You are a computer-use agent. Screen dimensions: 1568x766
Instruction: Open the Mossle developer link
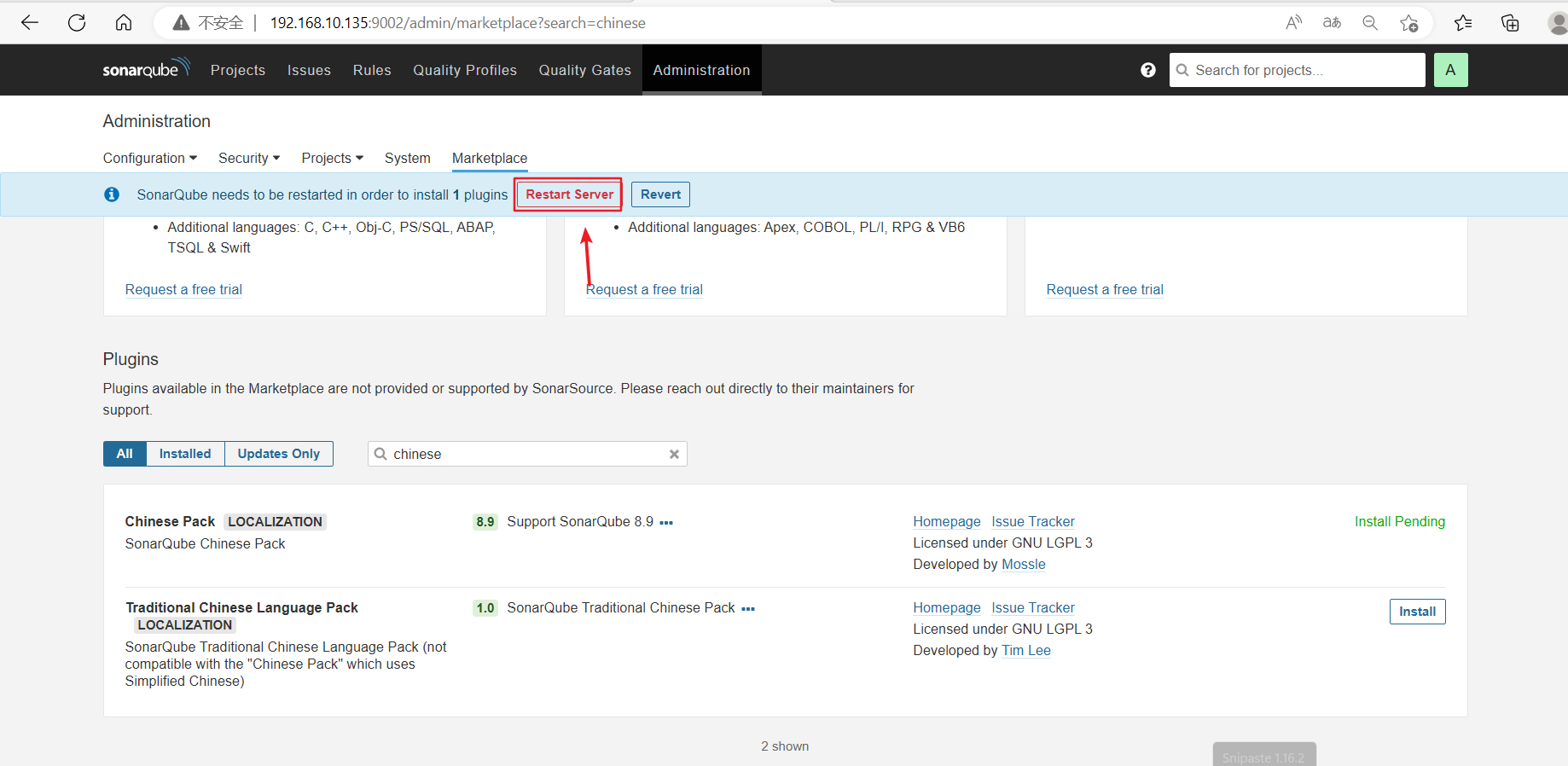[x=1024, y=564]
